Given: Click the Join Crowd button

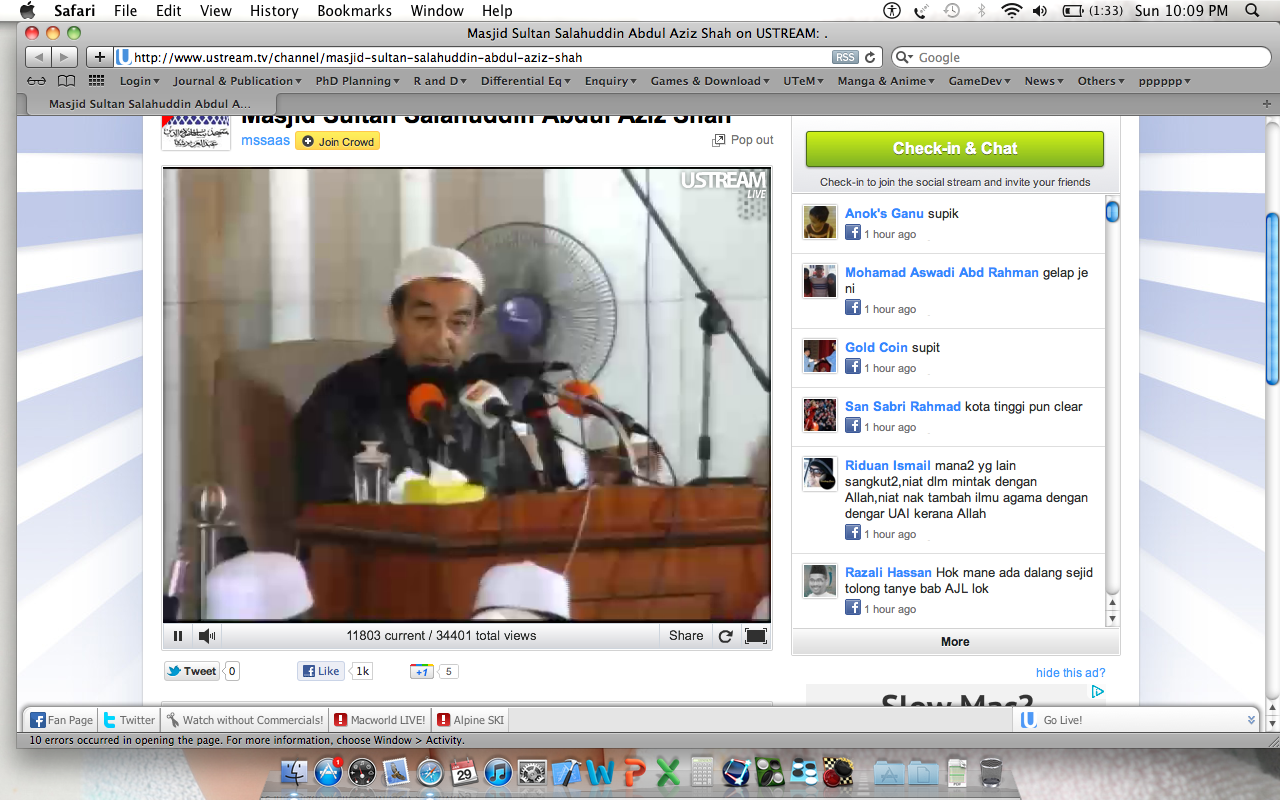Looking at the screenshot, I should point(337,142).
